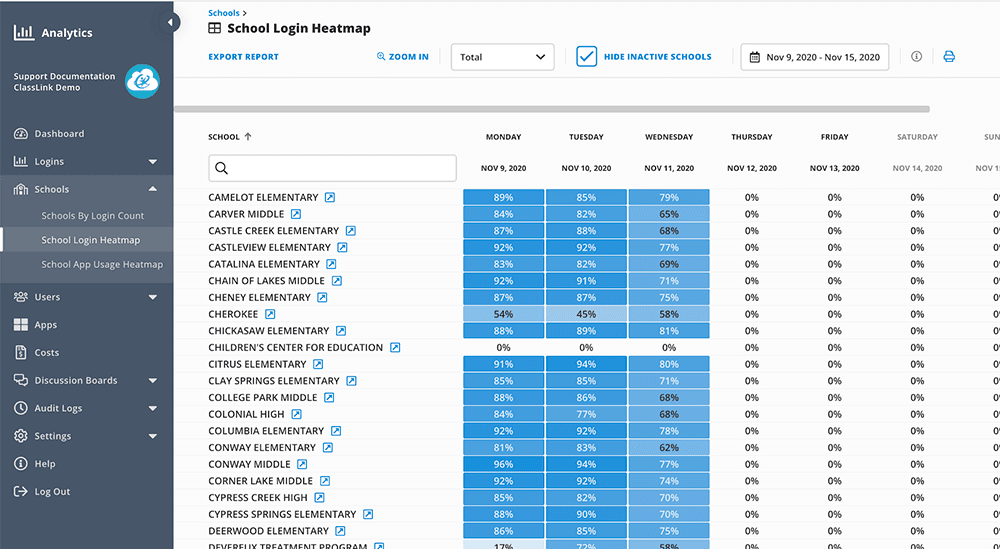Click Cypress Springs Elementary school name
Screen dimensions: 1000x549
pos(282,514)
